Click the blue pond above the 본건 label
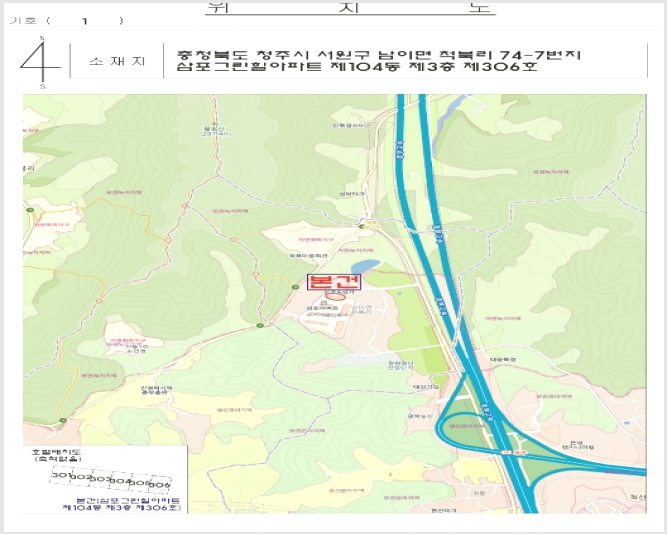 (365, 266)
